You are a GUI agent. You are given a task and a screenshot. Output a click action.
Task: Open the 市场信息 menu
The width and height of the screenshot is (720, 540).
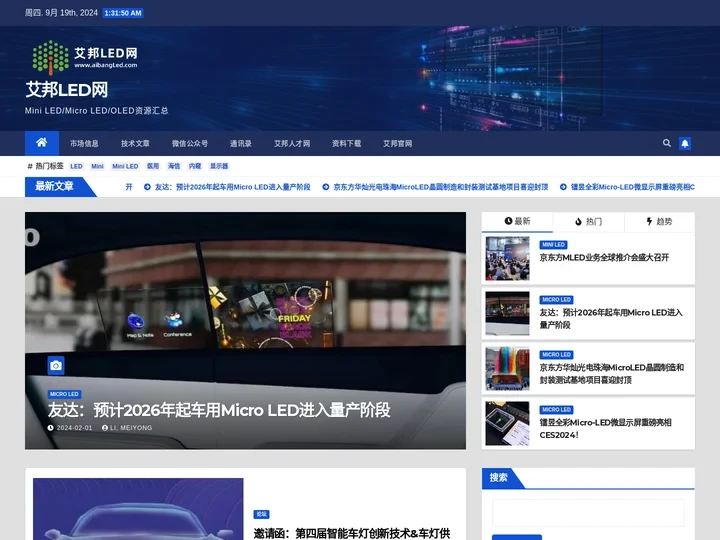84,144
